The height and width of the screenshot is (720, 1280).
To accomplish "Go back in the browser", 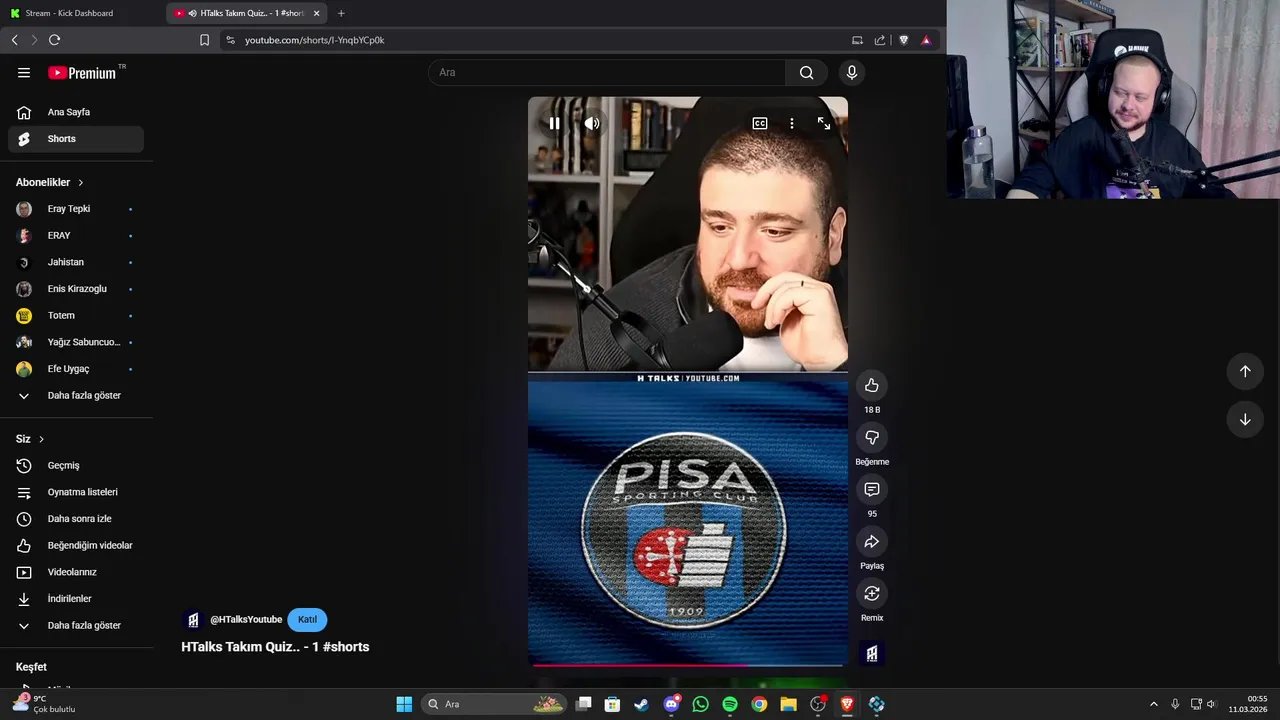I will coord(14,40).
